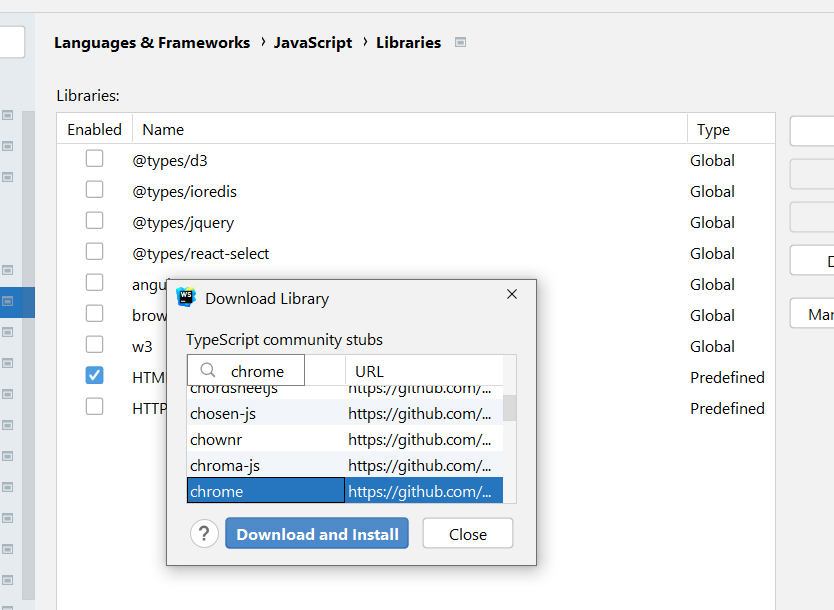Select the @types/react-select library name
Screen dimensions: 834x610
[201, 254]
